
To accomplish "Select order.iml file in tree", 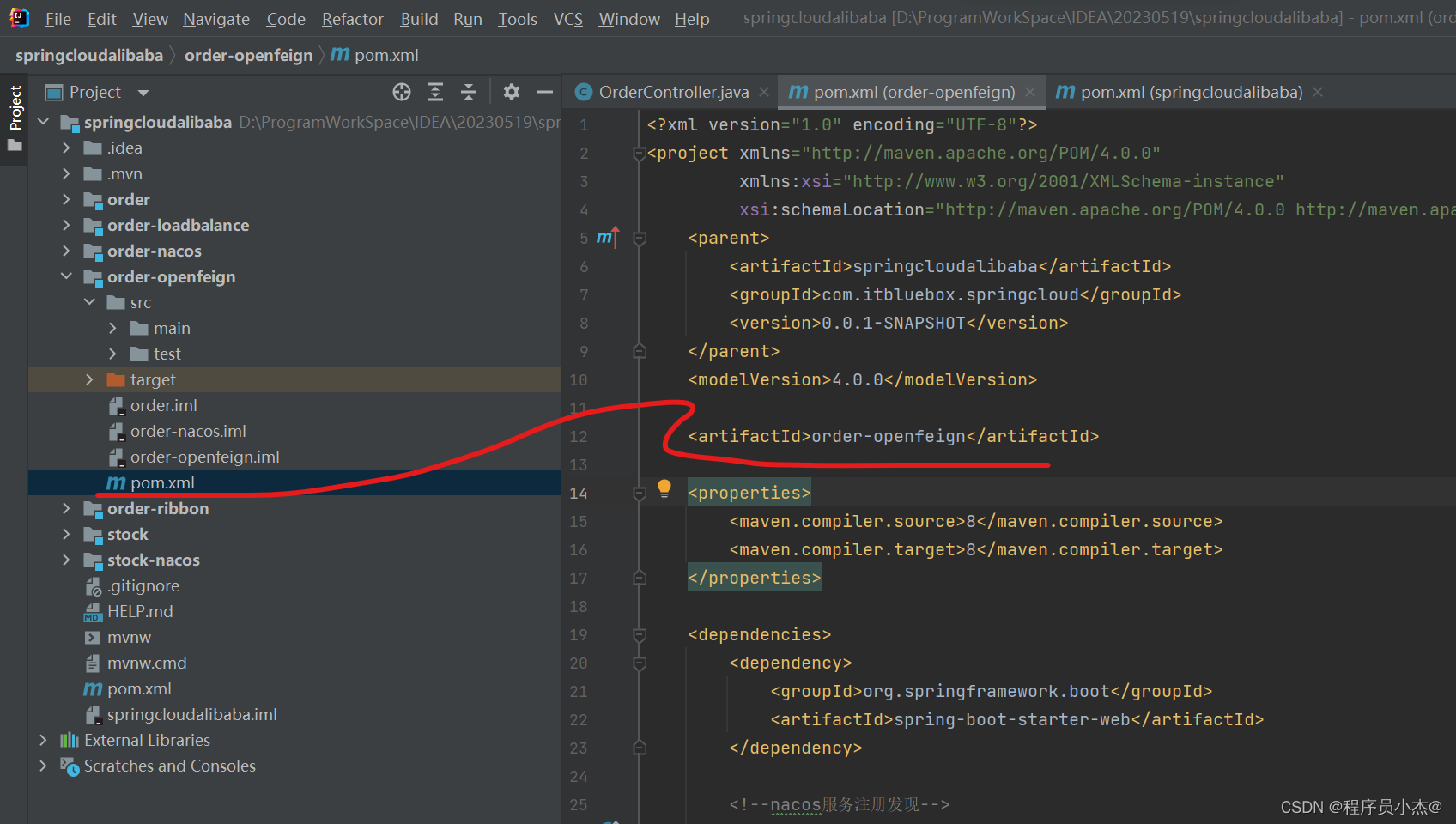I will pos(164,405).
